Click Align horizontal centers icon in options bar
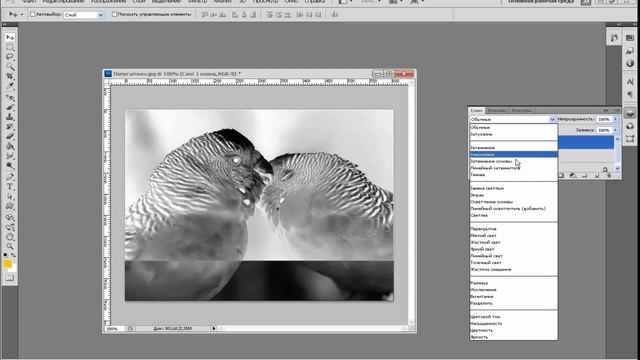 244,15
